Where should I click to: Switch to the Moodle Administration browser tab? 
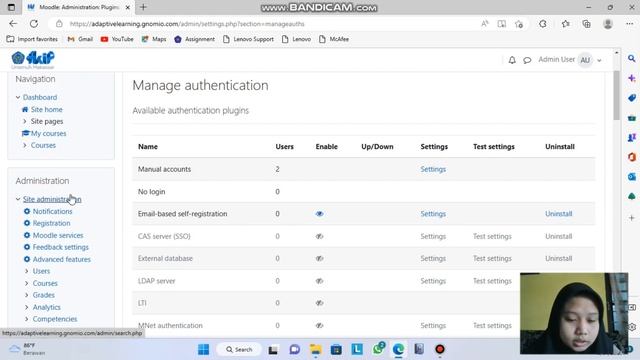[x=78, y=7]
